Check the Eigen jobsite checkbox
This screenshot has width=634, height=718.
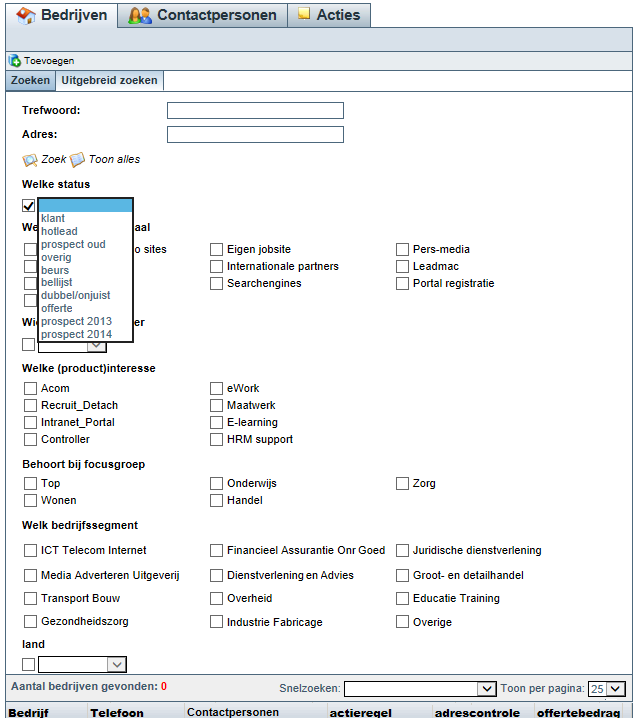216,250
